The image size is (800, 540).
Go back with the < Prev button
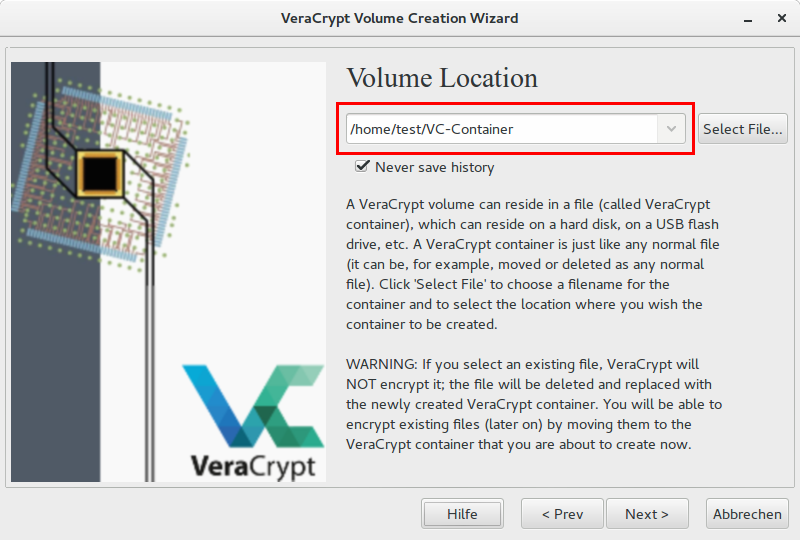(562, 514)
